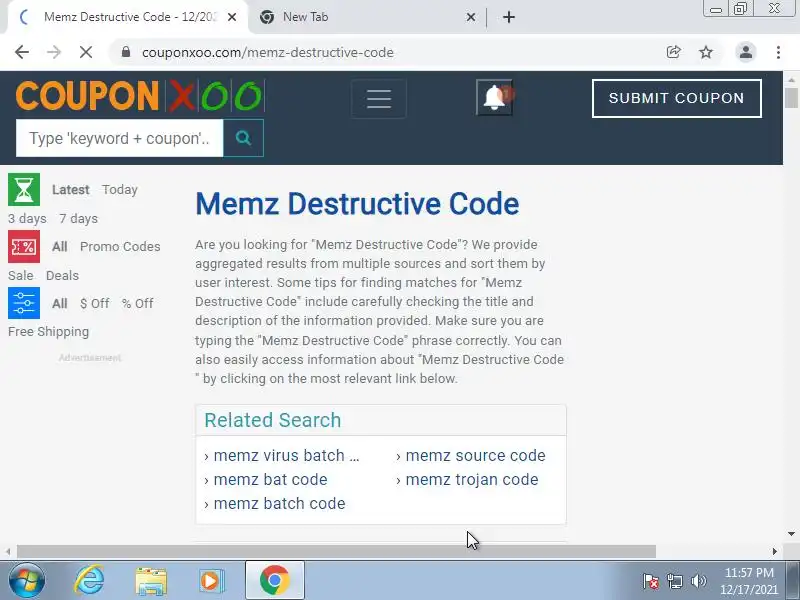Open the Chrome profile avatar
800x600 pixels.
click(x=745, y=52)
